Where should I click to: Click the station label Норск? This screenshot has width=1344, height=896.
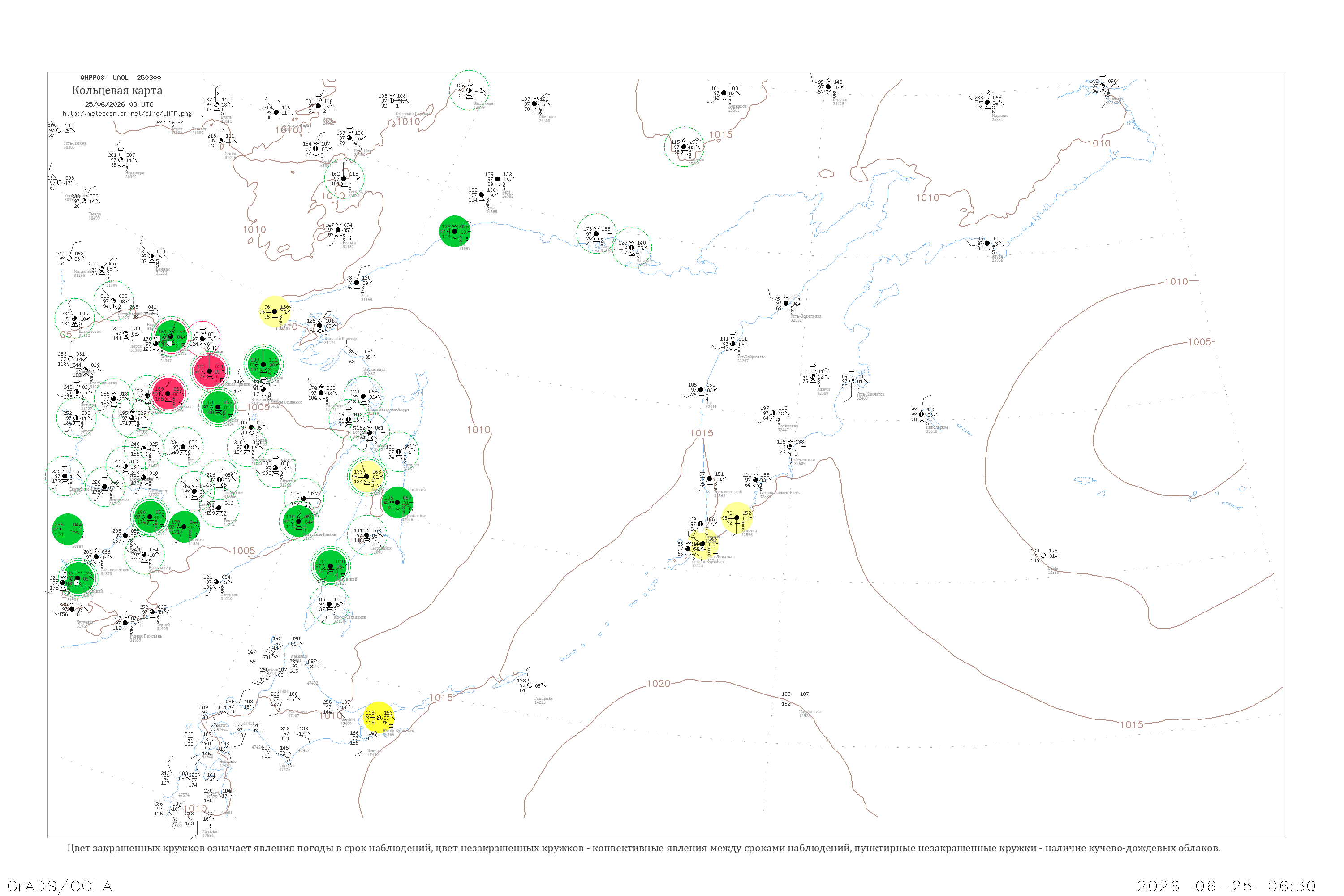click(x=136, y=346)
